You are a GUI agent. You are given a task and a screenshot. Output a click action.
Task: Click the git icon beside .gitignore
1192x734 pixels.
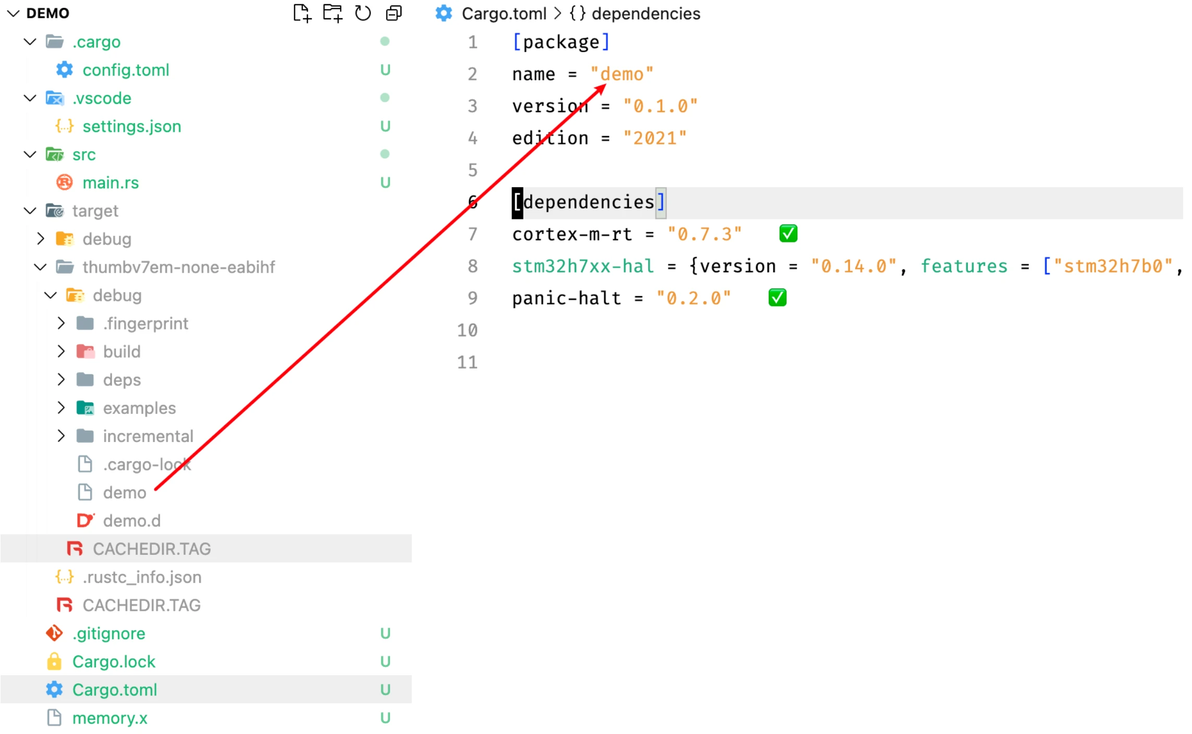(x=54, y=633)
